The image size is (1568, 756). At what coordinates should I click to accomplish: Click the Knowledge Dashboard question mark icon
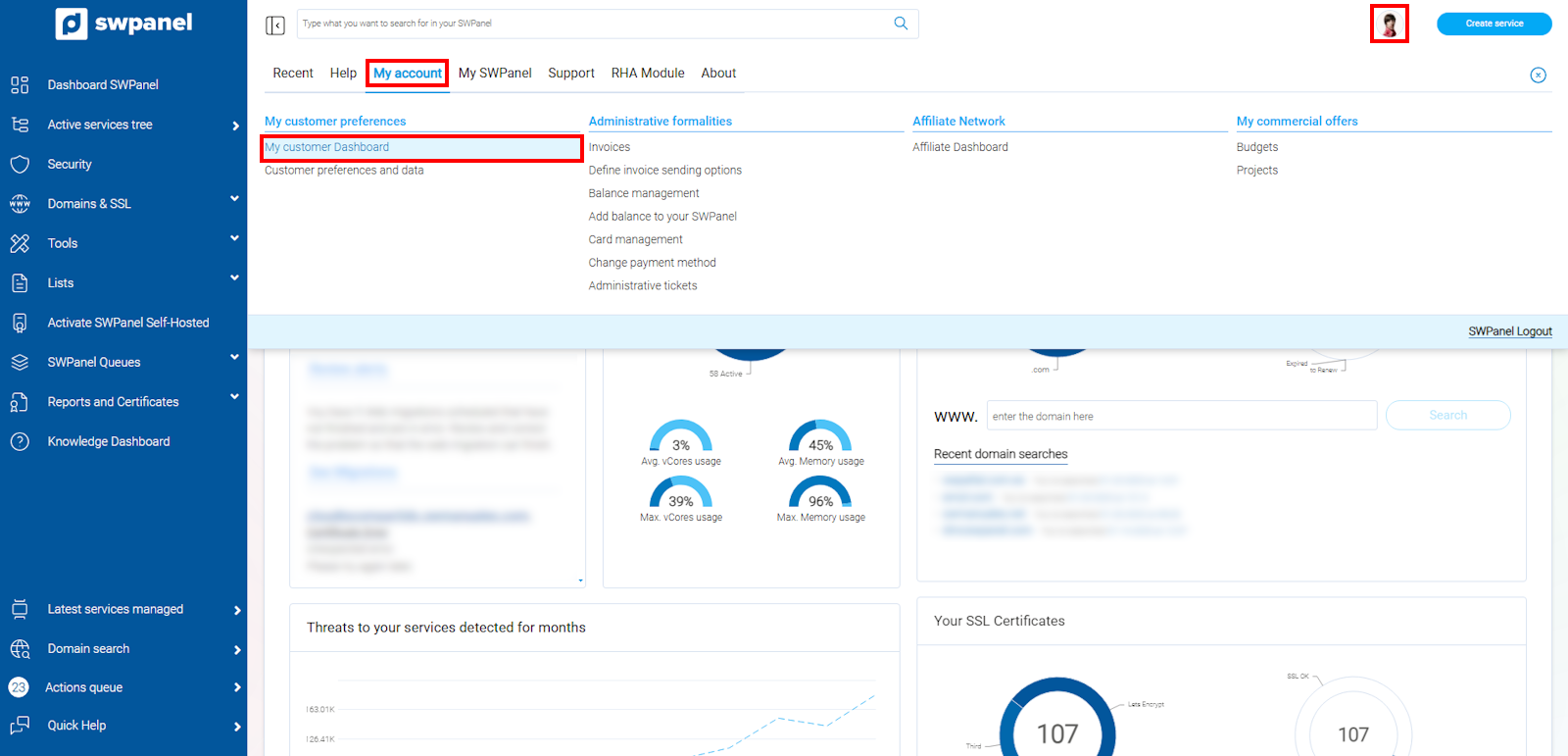click(x=20, y=441)
